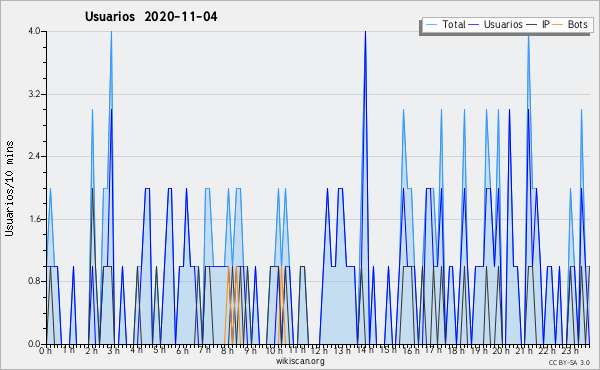Click the '16 h' x-axis label
Image resolution: width=600 pixels, height=370 pixels.
tap(411, 351)
